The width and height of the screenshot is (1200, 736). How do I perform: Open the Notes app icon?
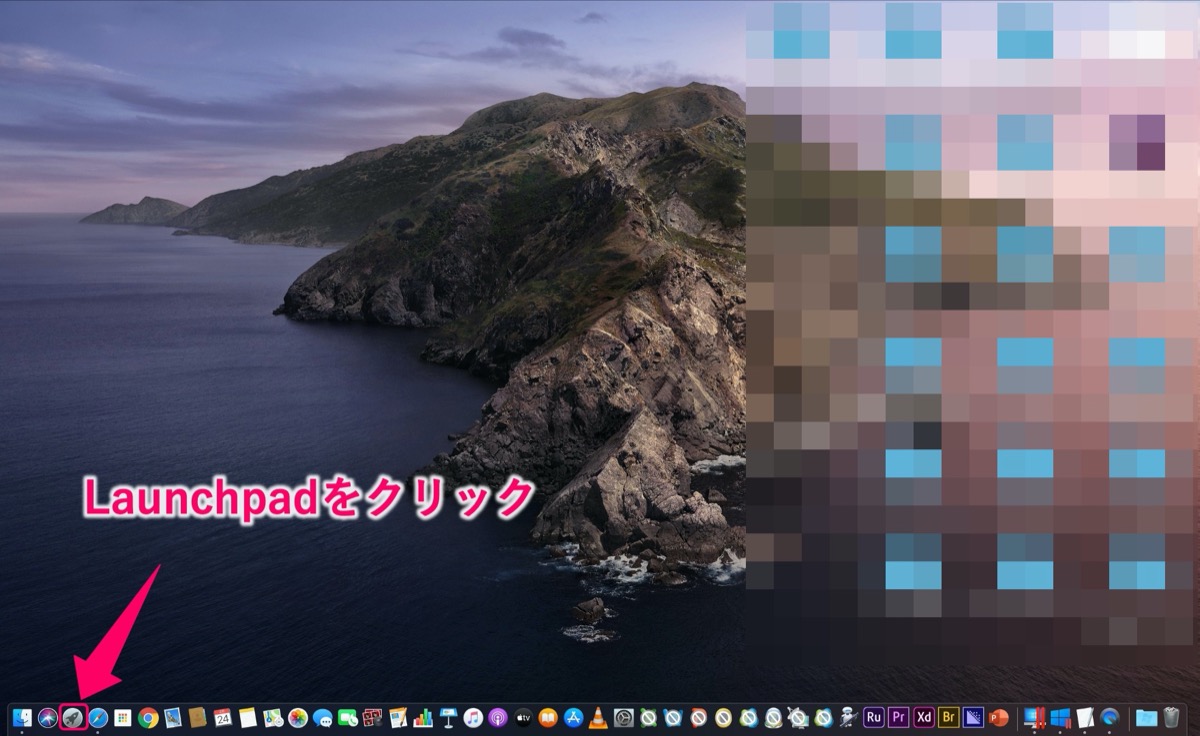click(x=248, y=717)
